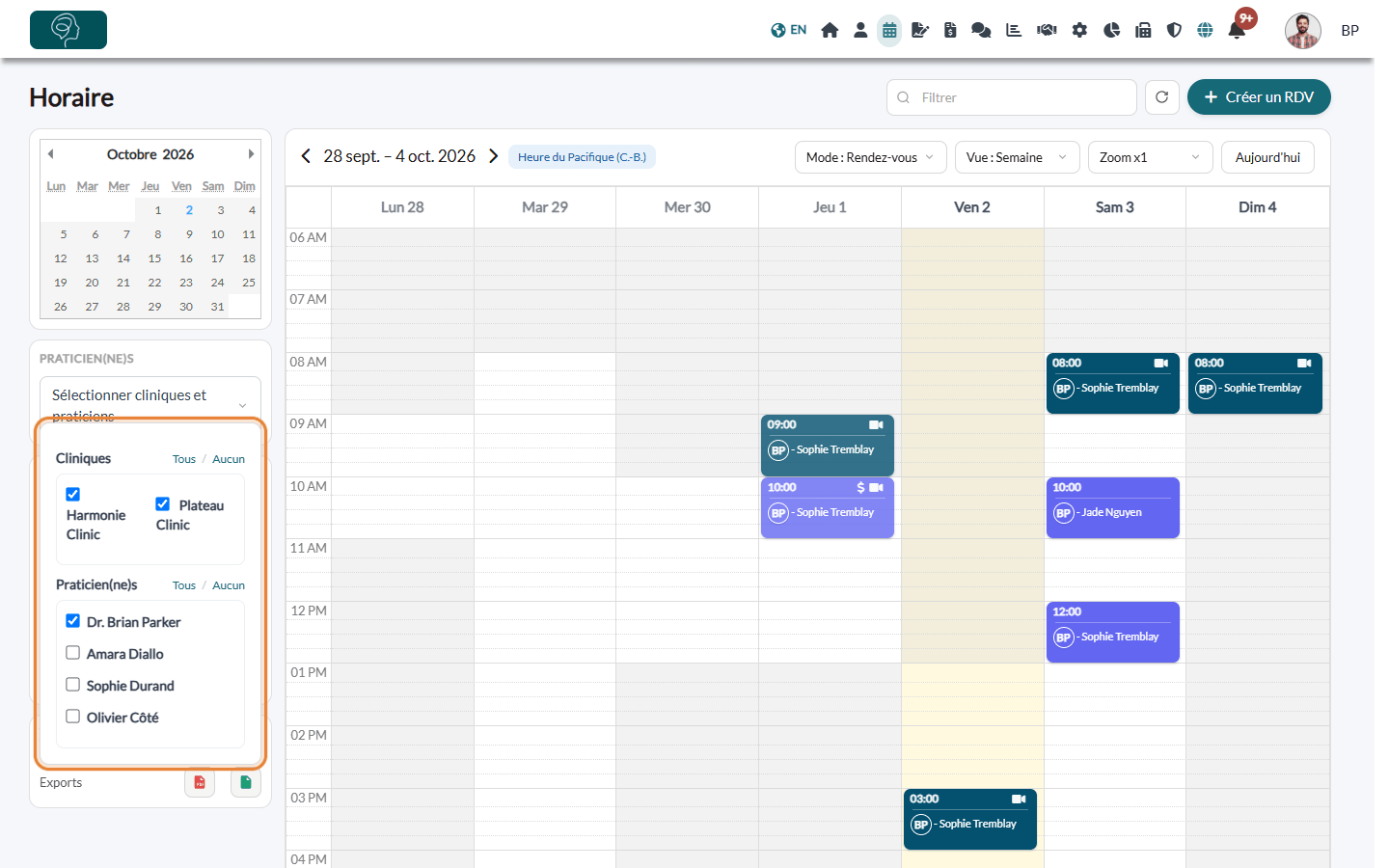
Task: Uncheck the Harmonie Clinic checkbox
Action: point(73,494)
